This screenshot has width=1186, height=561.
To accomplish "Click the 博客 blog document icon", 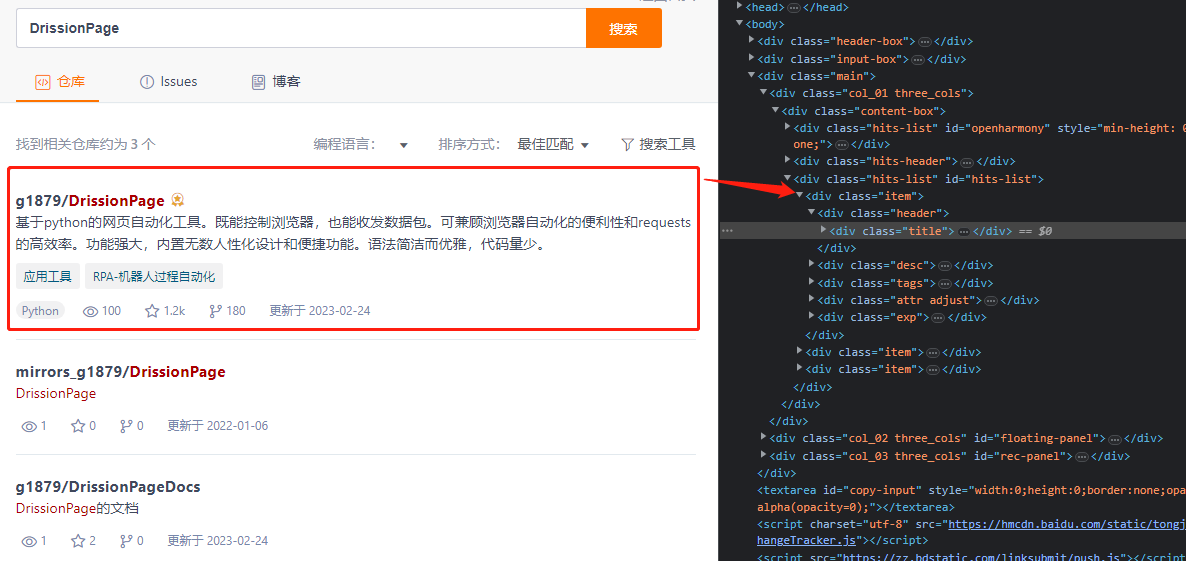I will click(x=259, y=82).
